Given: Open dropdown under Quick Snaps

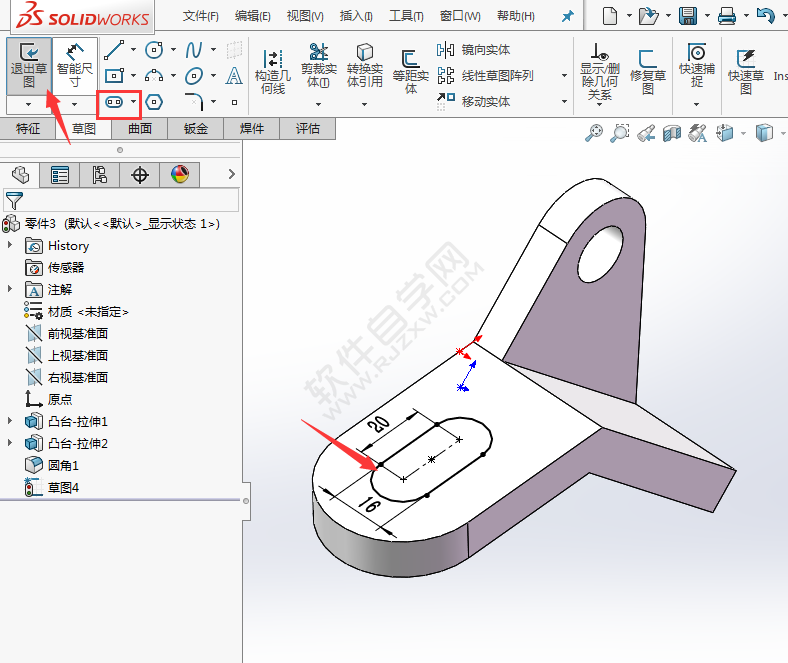Looking at the screenshot, I should point(697,105).
